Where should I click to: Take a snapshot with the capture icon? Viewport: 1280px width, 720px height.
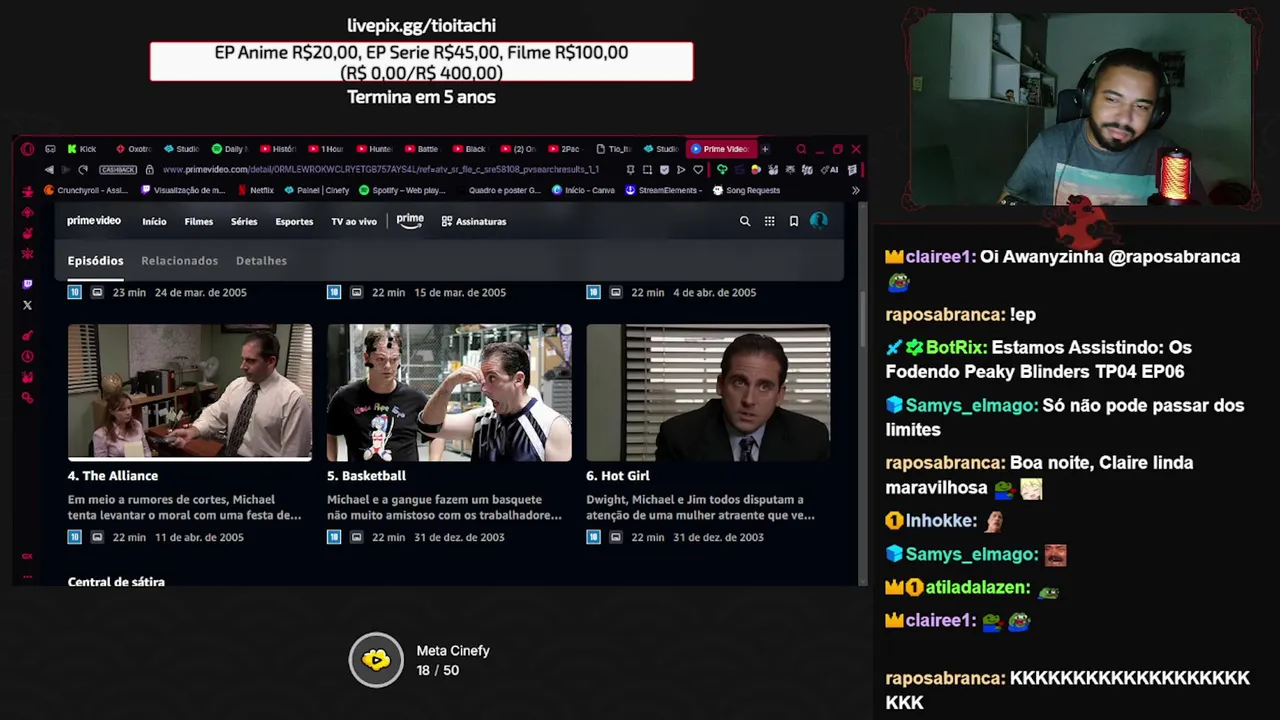pos(647,170)
